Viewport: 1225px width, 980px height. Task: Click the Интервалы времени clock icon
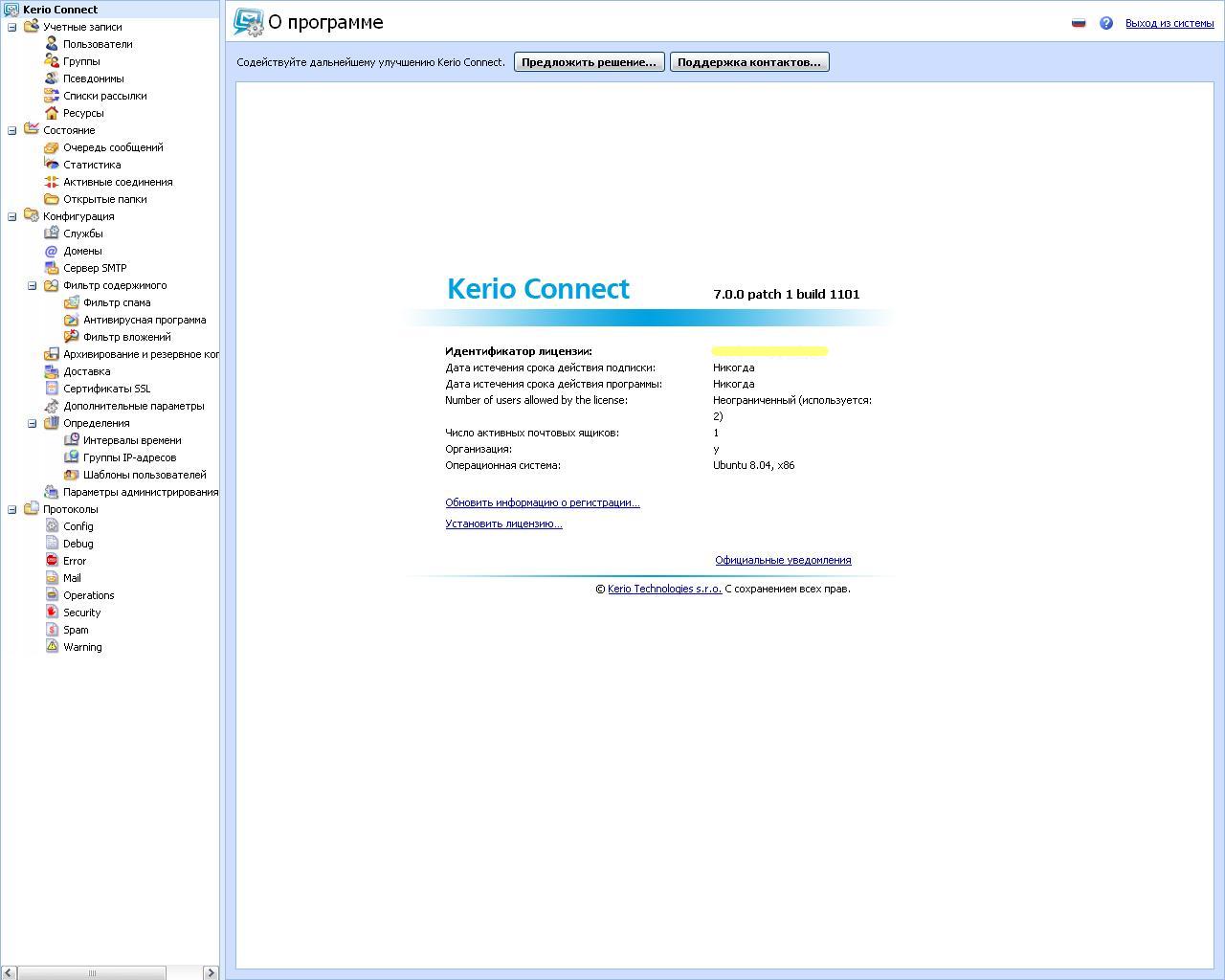click(72, 440)
